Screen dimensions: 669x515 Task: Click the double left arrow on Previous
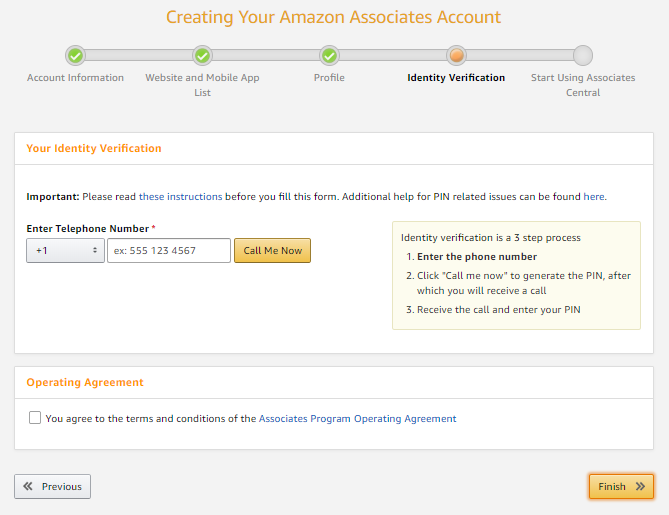point(28,486)
